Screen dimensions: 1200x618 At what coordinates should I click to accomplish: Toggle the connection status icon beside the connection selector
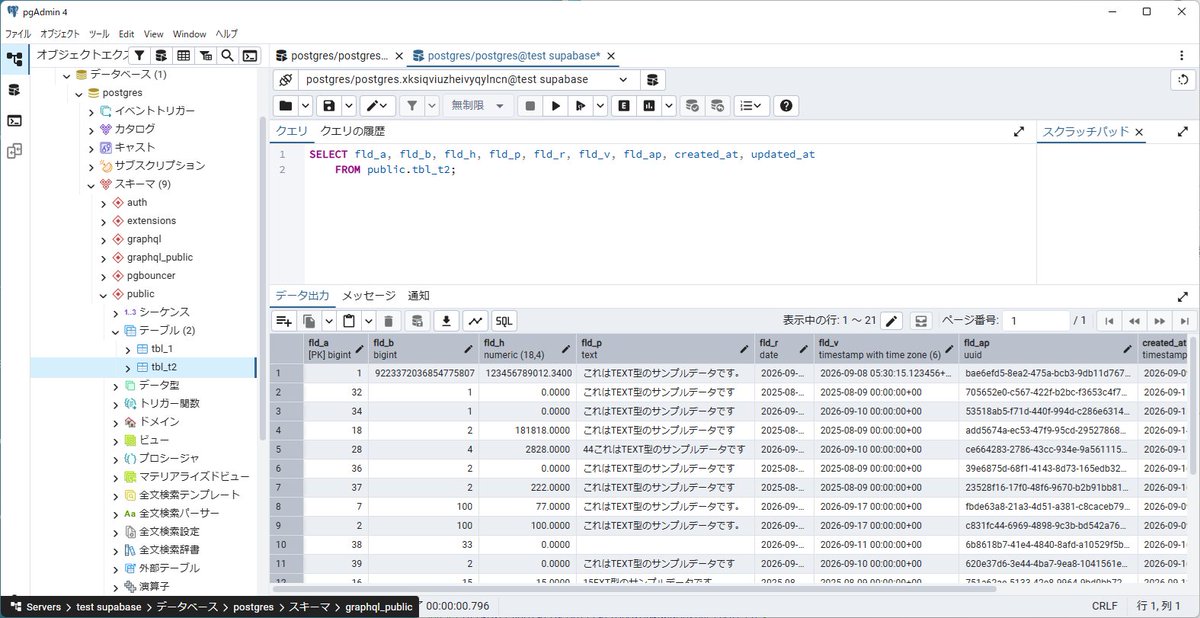pyautogui.click(x=285, y=80)
